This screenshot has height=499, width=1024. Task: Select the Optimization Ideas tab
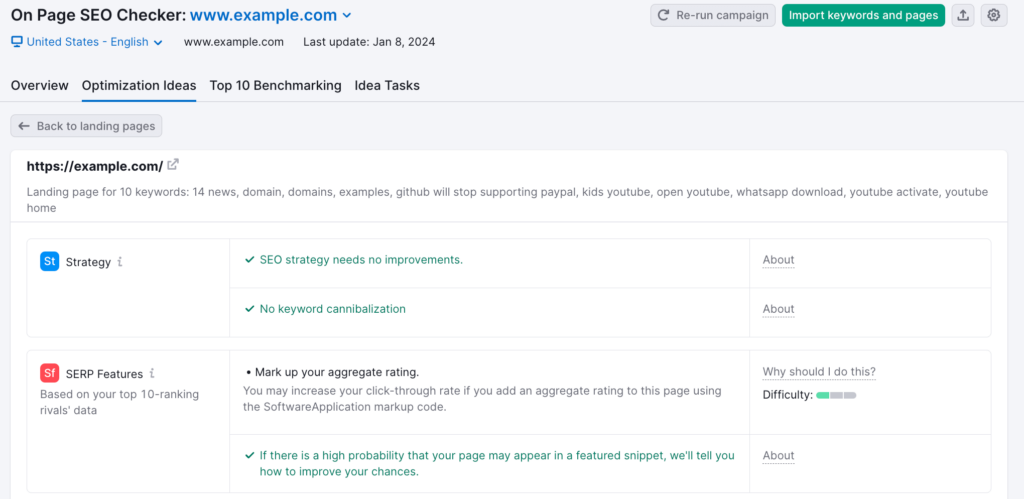coord(139,86)
